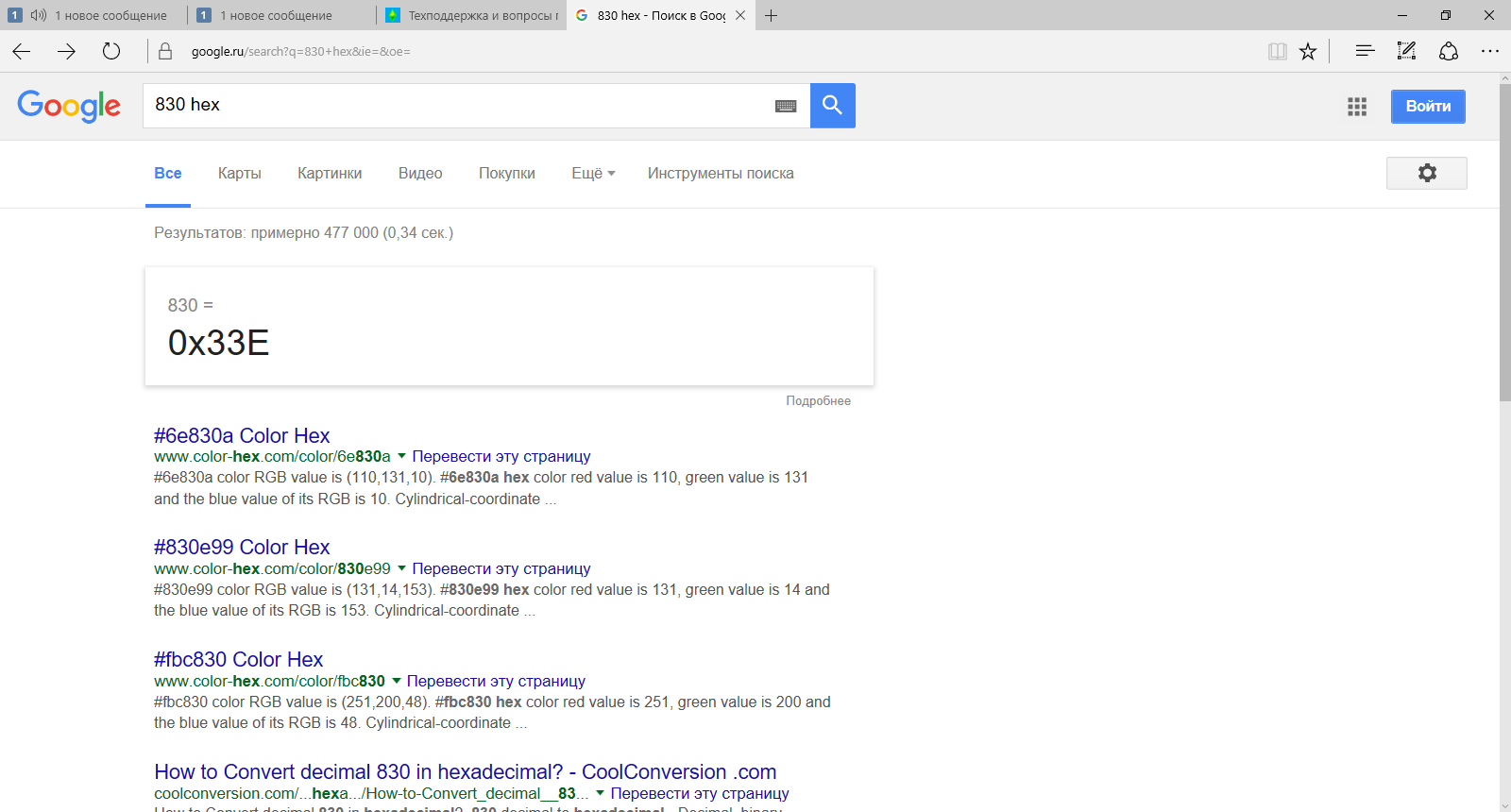The width and height of the screenshot is (1511, 812).
Task: Expand arrow next to coolconversion URL
Action: pos(600,794)
